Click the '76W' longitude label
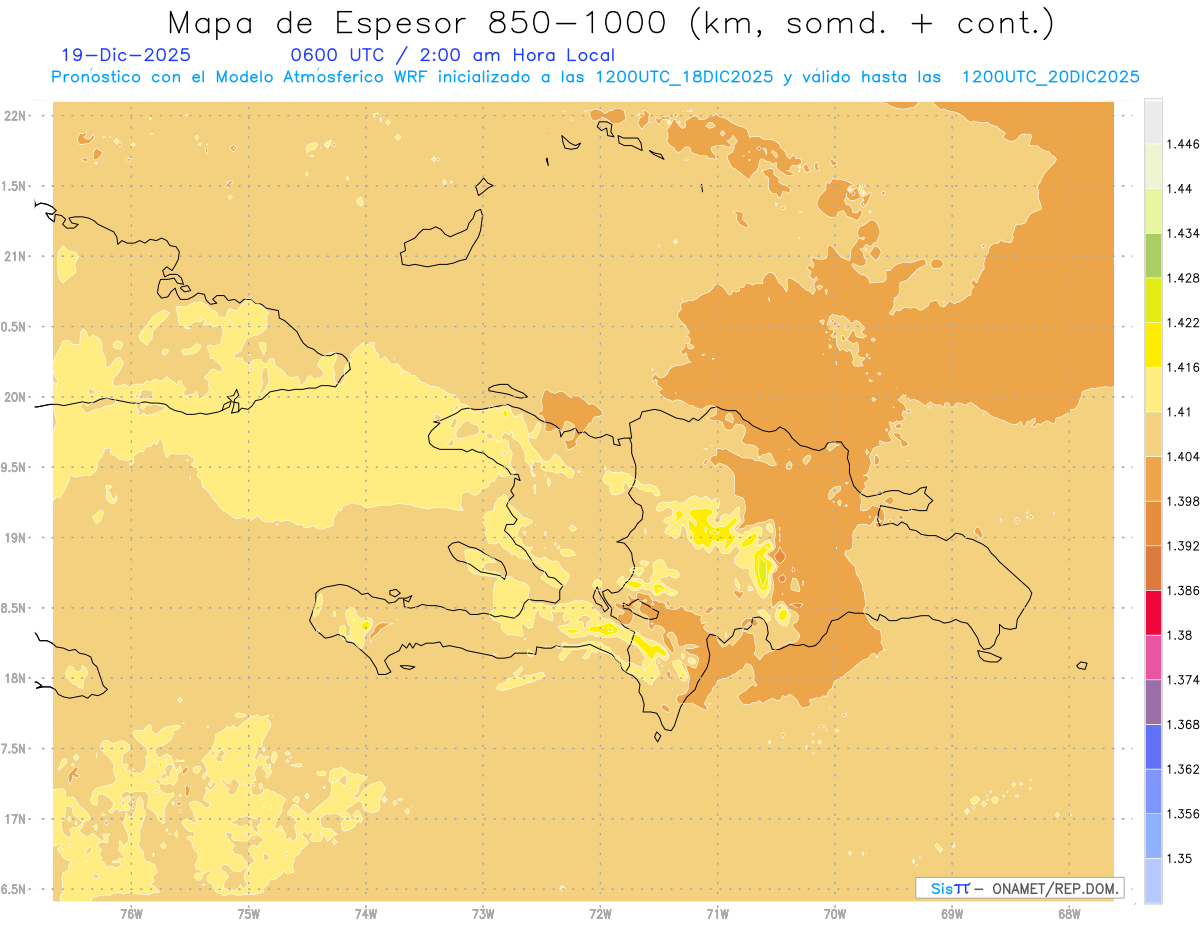The image size is (1200, 927). tap(131, 914)
